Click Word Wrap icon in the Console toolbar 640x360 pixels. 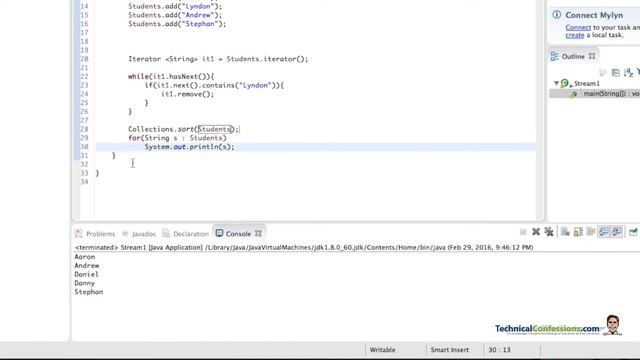[x=591, y=232]
